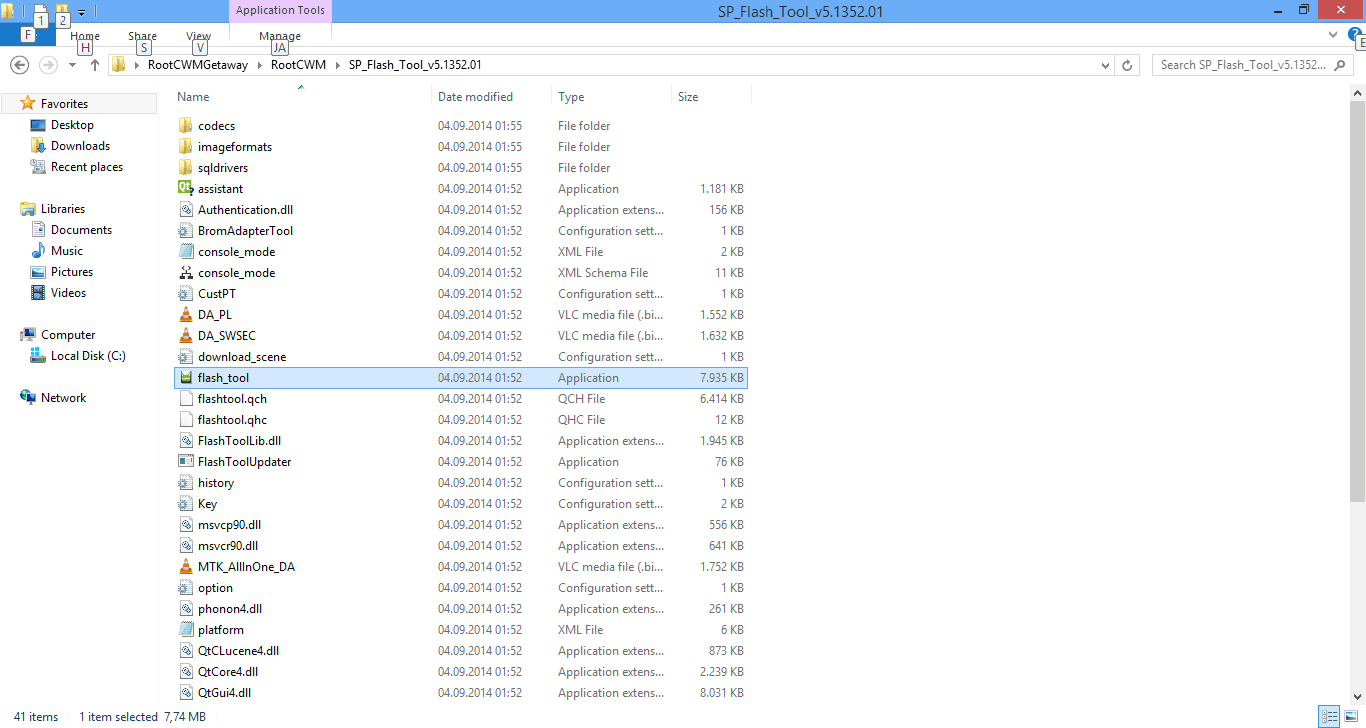Click the flash_tool application icon
The height and width of the screenshot is (728, 1366).
pyautogui.click(x=185, y=378)
